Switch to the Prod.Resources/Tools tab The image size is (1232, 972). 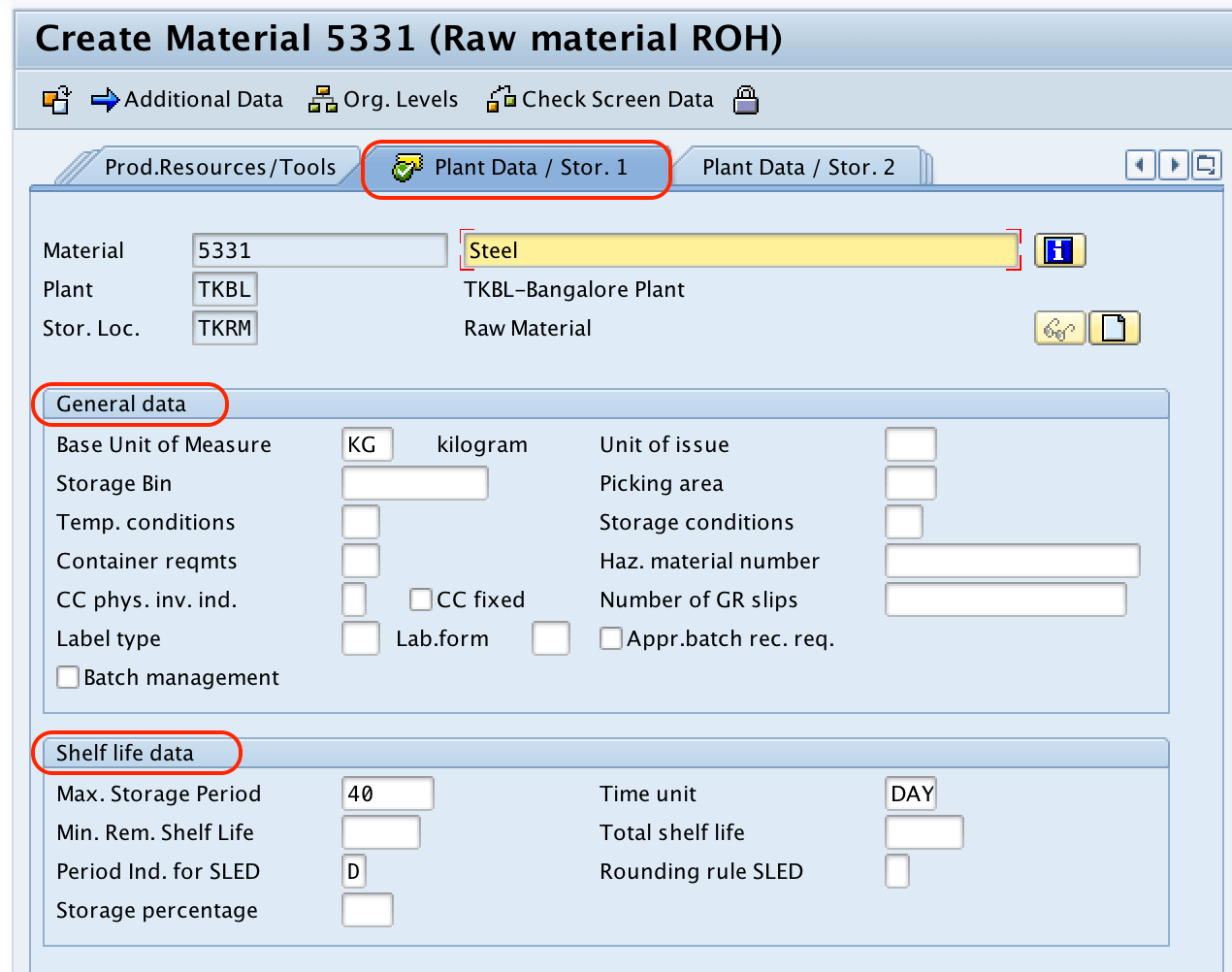221,166
